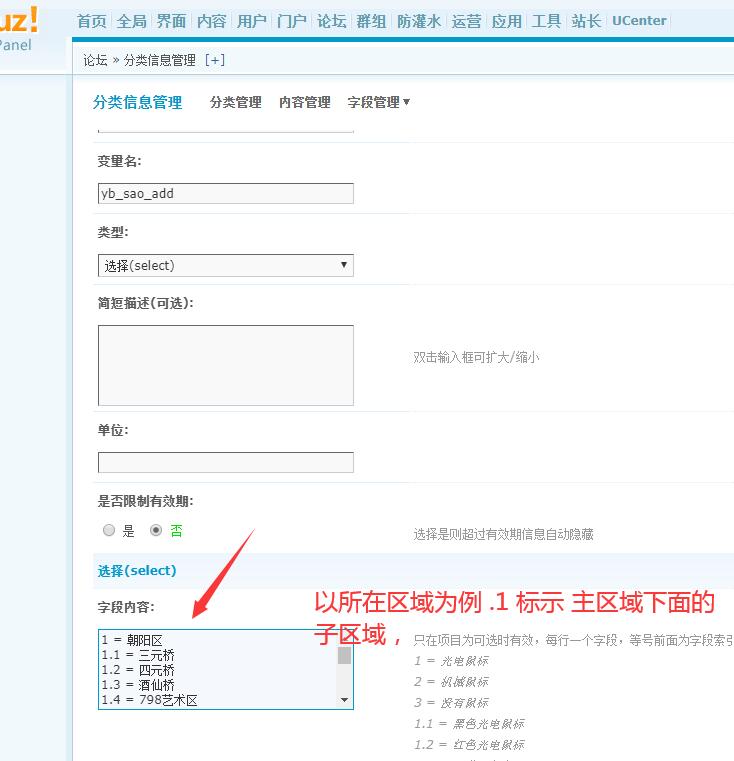734x761 pixels.
Task: Click the line '1.2 = 四元桥'
Action: coord(138,670)
